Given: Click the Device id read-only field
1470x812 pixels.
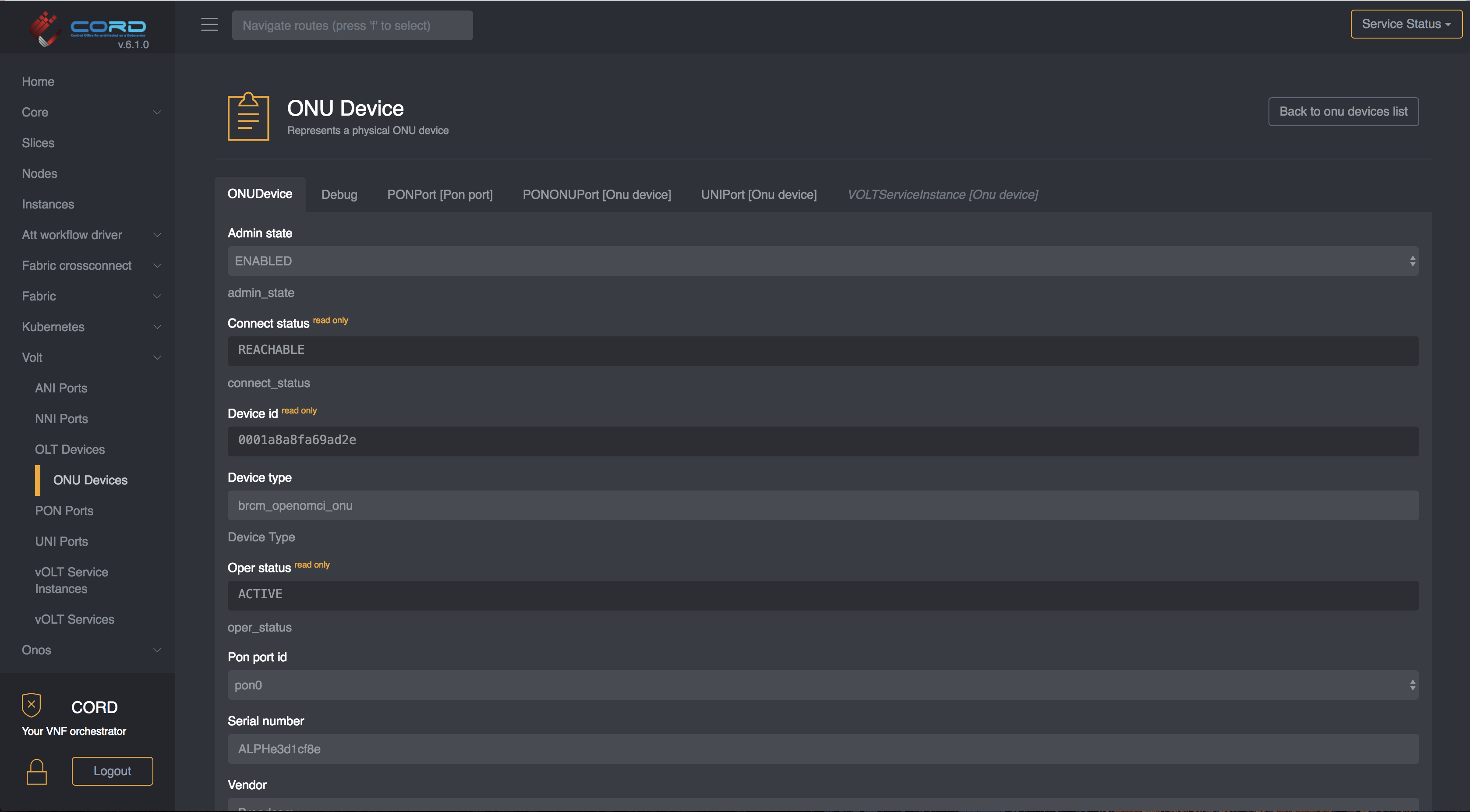Looking at the screenshot, I should pos(823,441).
